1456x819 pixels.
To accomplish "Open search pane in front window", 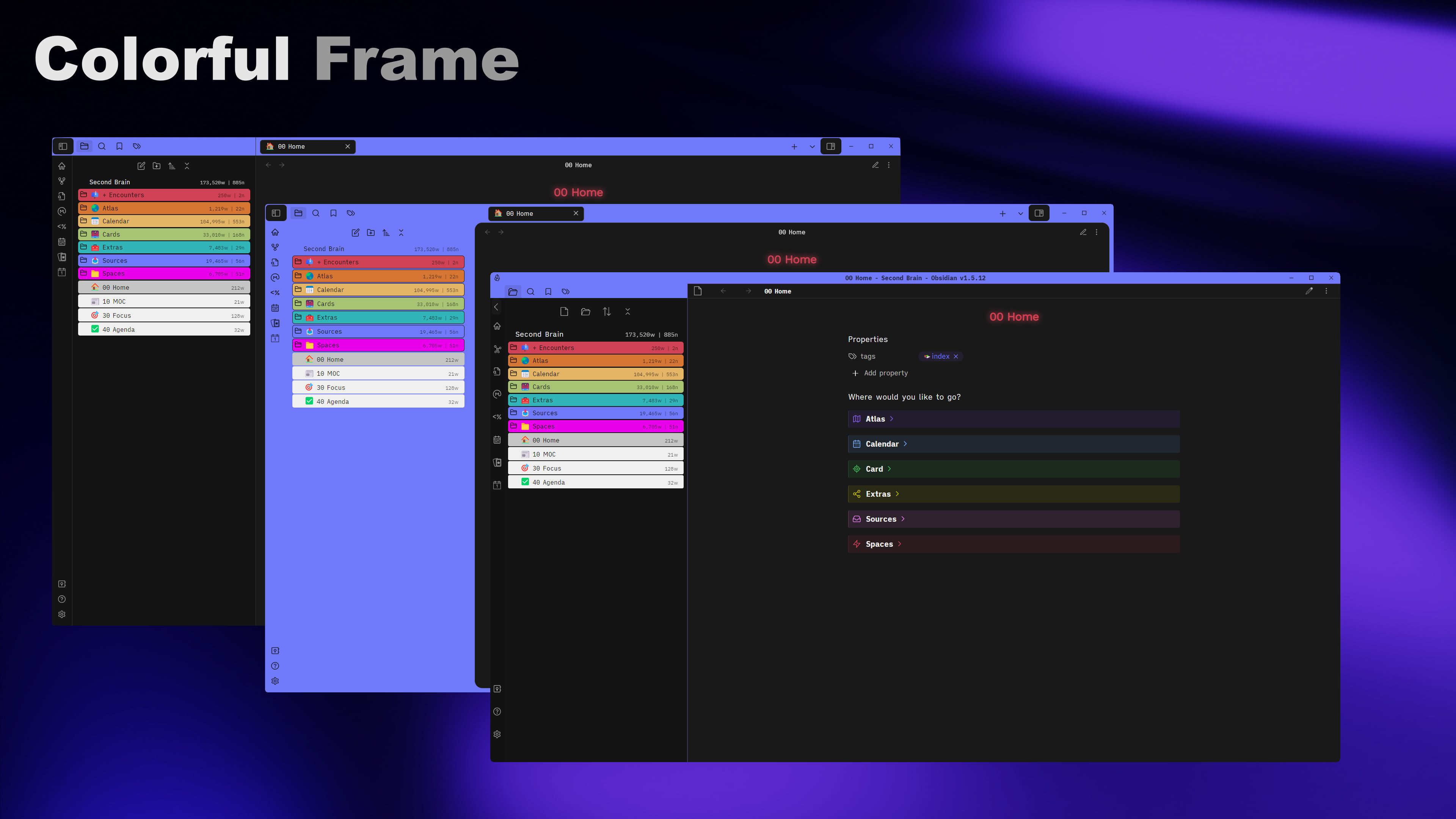I will 530,292.
